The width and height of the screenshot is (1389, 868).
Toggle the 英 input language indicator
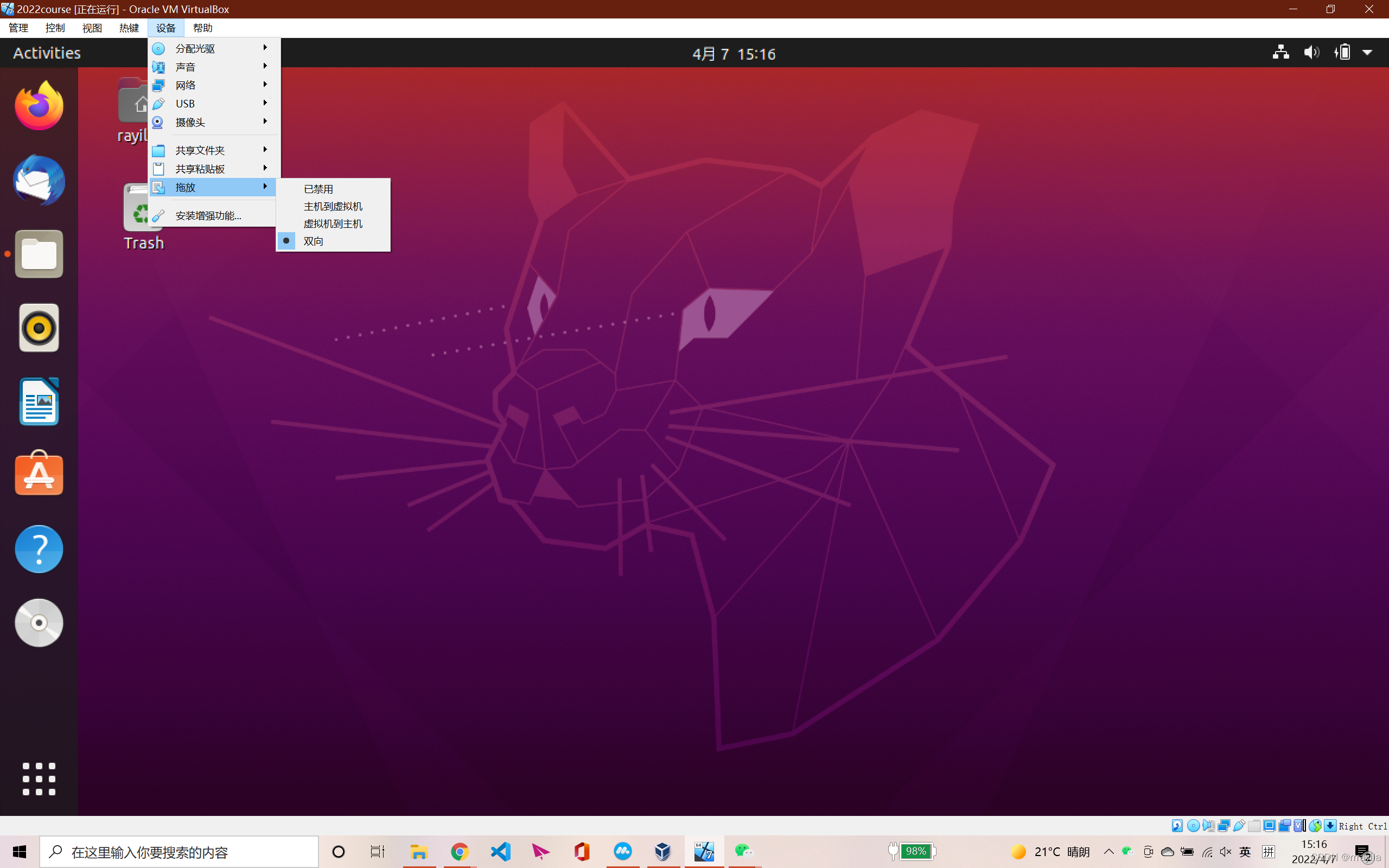pyautogui.click(x=1244, y=852)
